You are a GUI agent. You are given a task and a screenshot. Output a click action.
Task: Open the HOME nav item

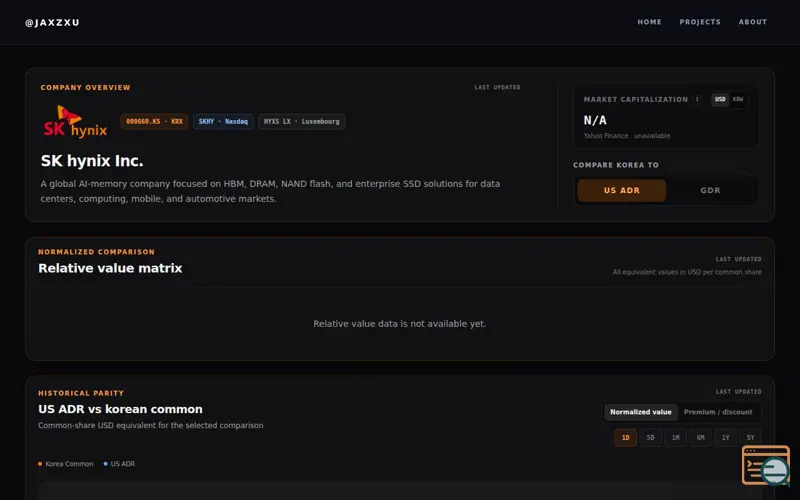(x=649, y=22)
